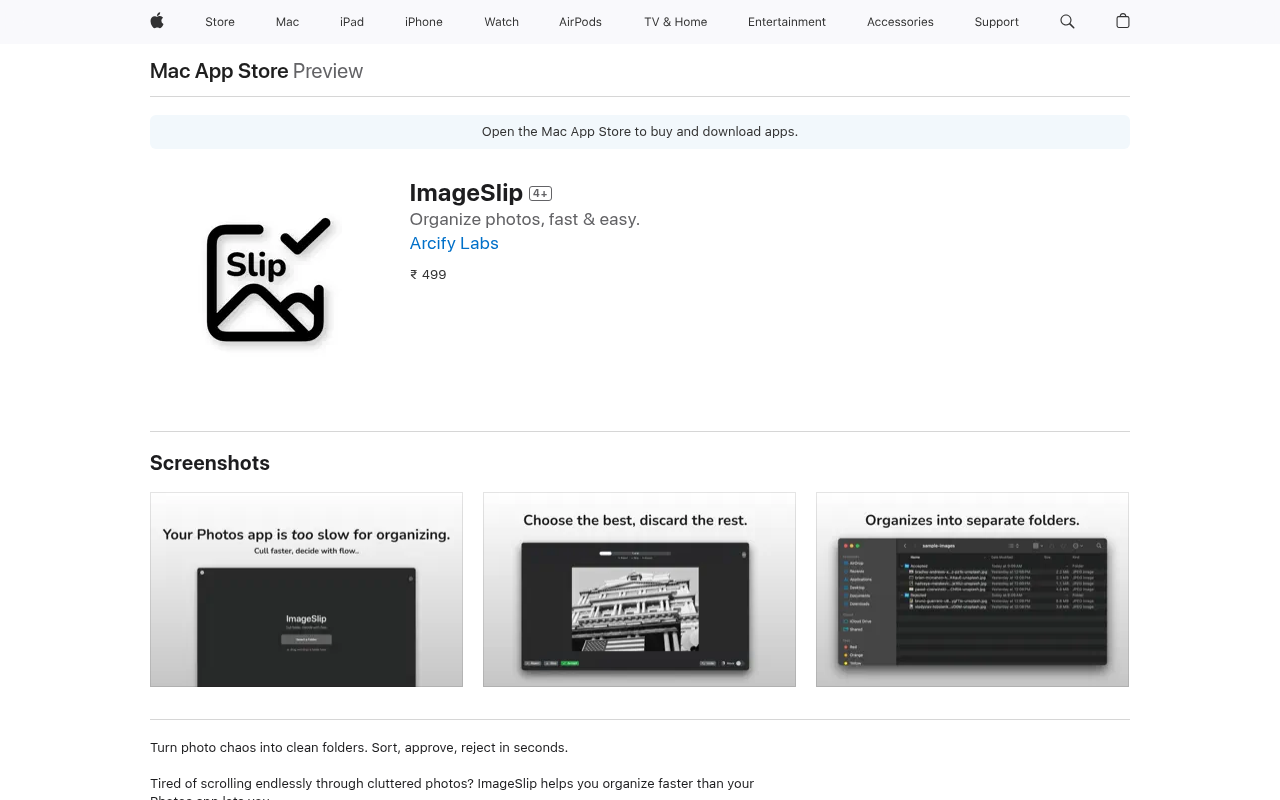Open the iPhone section in navigation
The image size is (1280, 800).
pos(423,22)
